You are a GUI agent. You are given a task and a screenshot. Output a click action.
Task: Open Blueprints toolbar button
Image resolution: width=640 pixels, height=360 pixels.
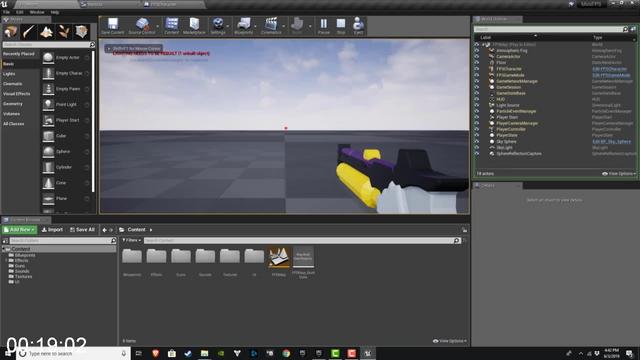(244, 26)
